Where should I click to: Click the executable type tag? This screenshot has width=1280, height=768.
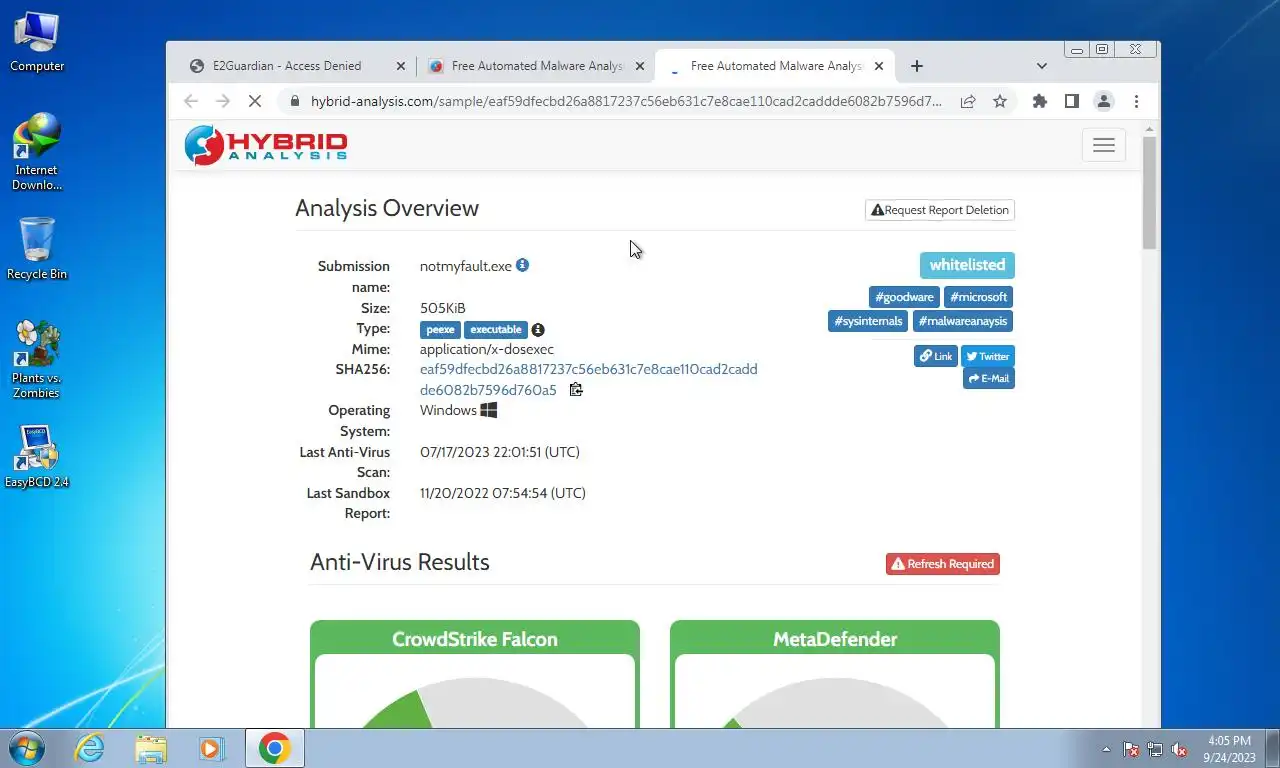click(496, 330)
